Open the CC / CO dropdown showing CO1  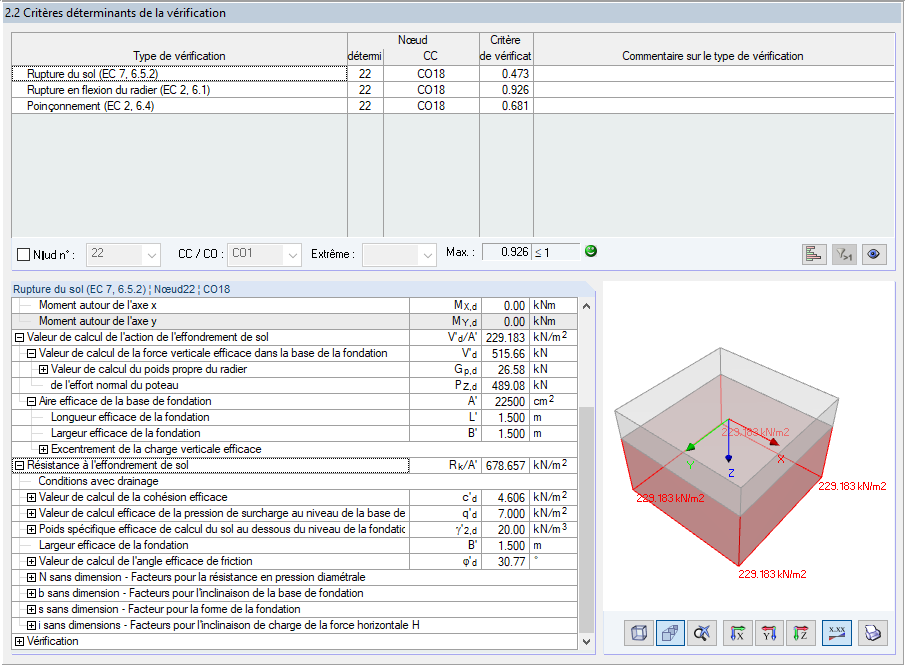click(x=264, y=254)
